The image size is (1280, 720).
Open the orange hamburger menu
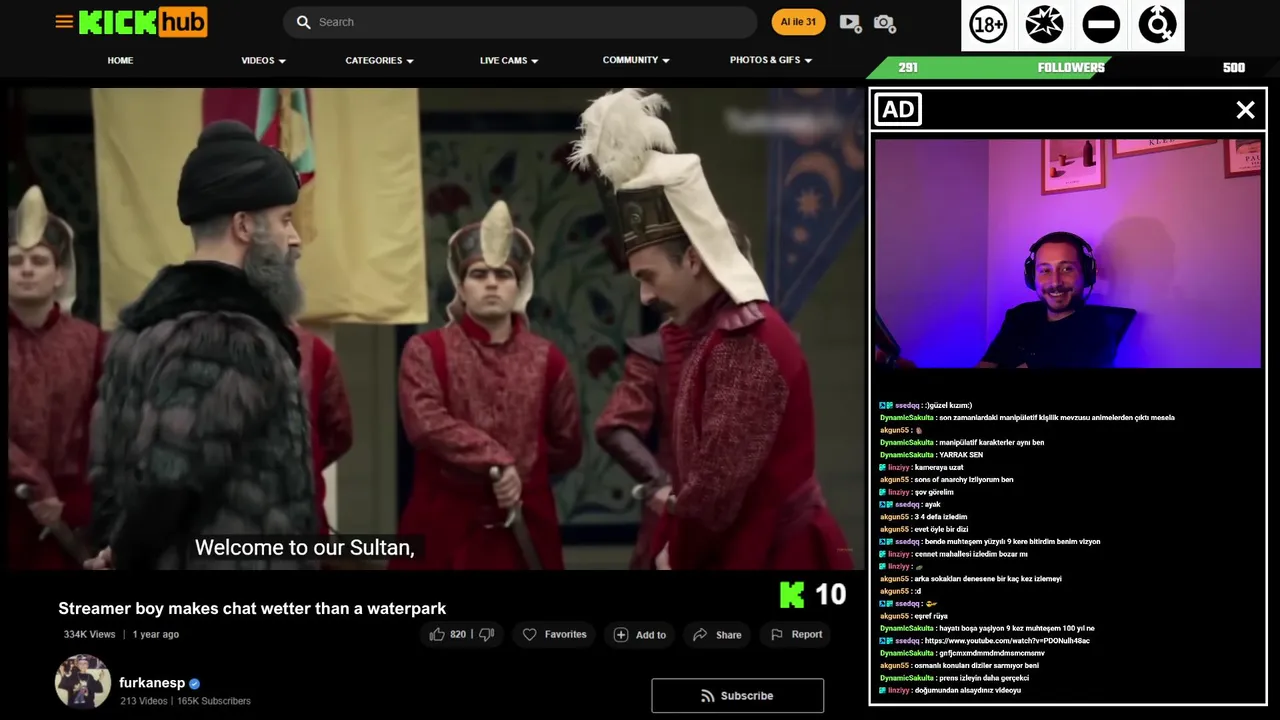[64, 21]
